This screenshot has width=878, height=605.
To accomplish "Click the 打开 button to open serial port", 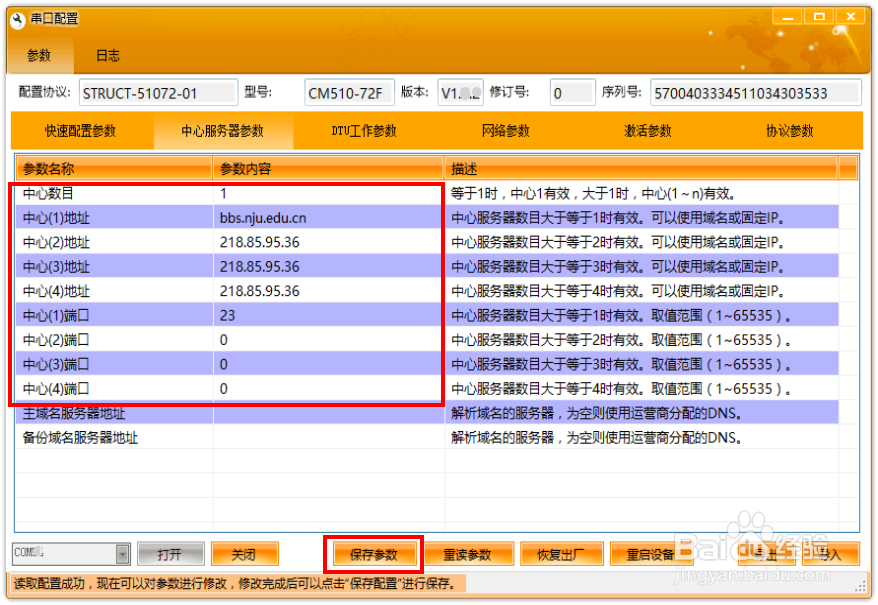I will 170,553.
